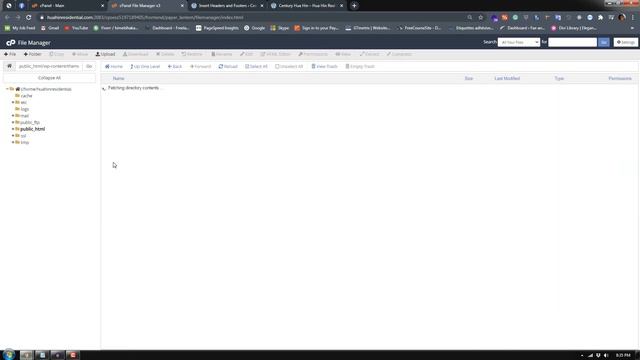Reload the directory listing

[x=228, y=66]
